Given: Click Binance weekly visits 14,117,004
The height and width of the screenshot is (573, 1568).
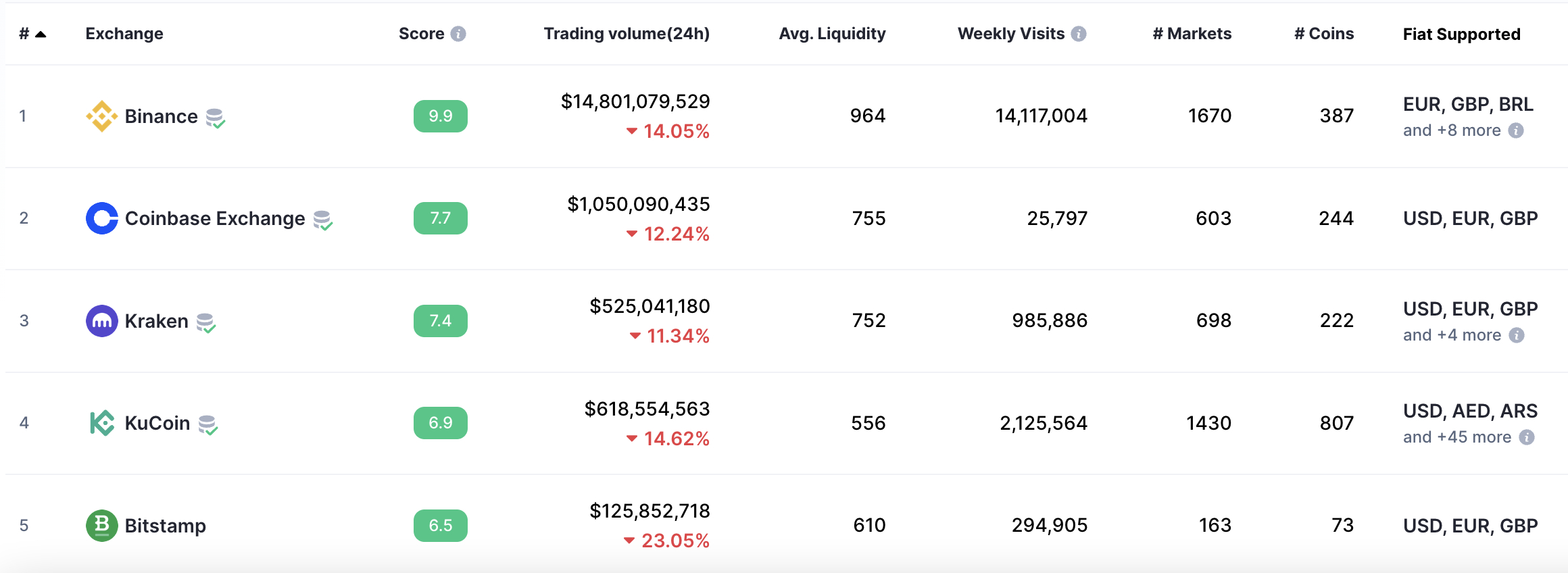Looking at the screenshot, I should 1042,116.
